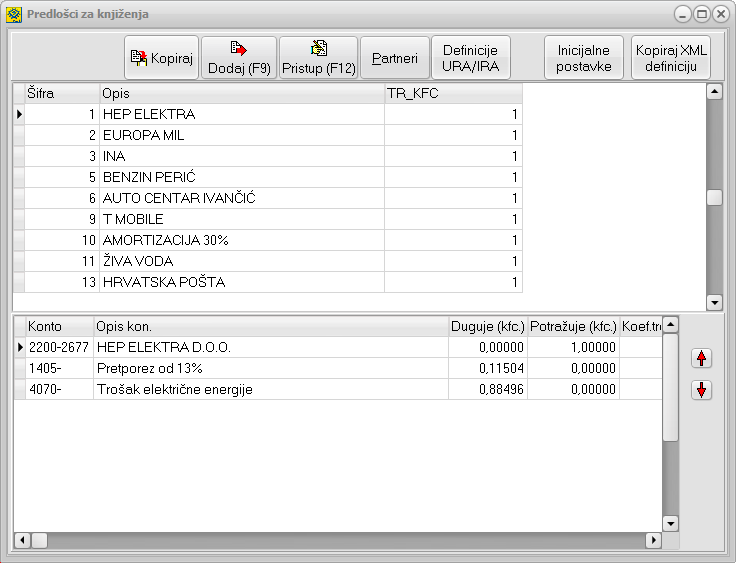Click code cell 13 in Šifra column
Screen dimensions: 736x563
pos(62,282)
